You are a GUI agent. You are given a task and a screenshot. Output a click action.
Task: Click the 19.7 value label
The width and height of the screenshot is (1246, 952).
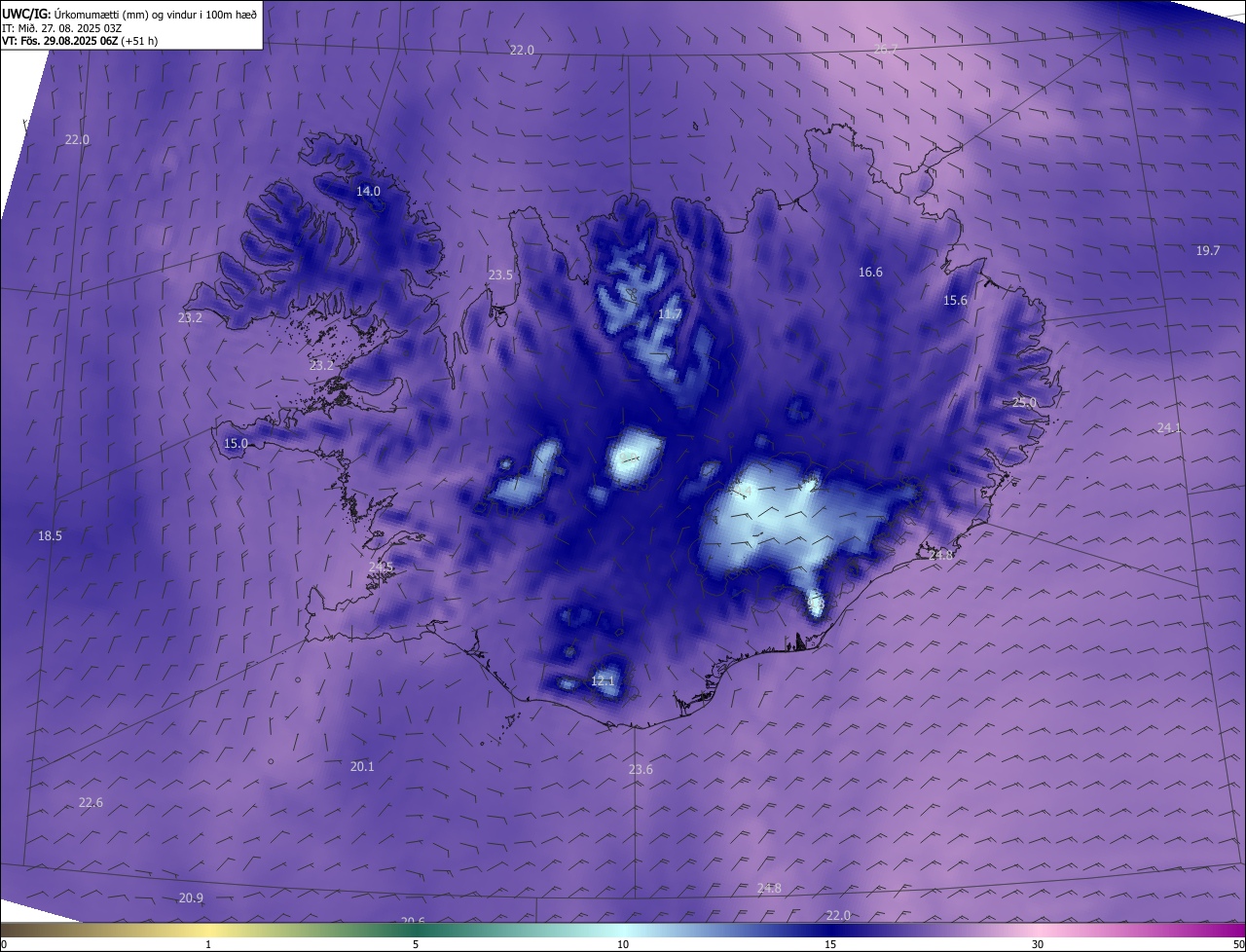(x=1208, y=251)
